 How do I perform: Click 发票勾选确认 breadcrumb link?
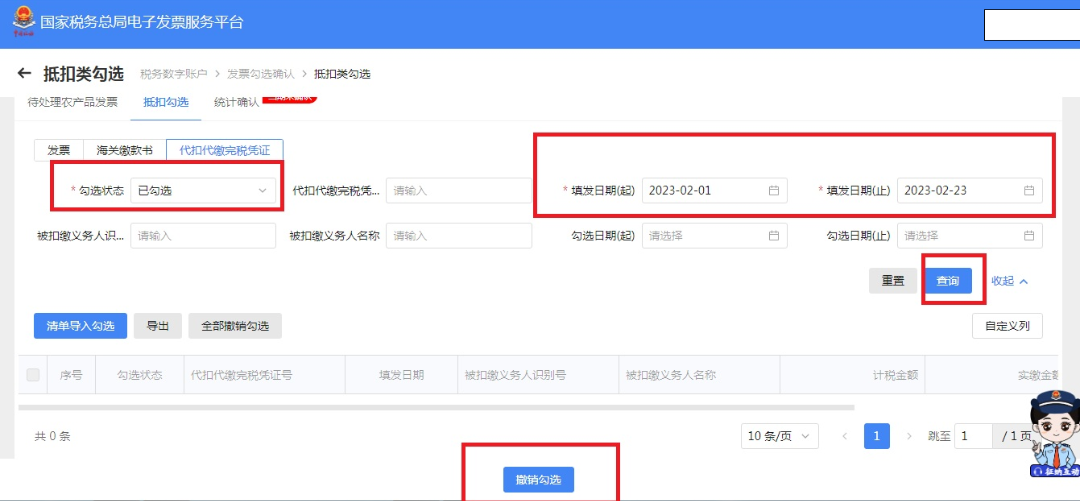coord(261,74)
